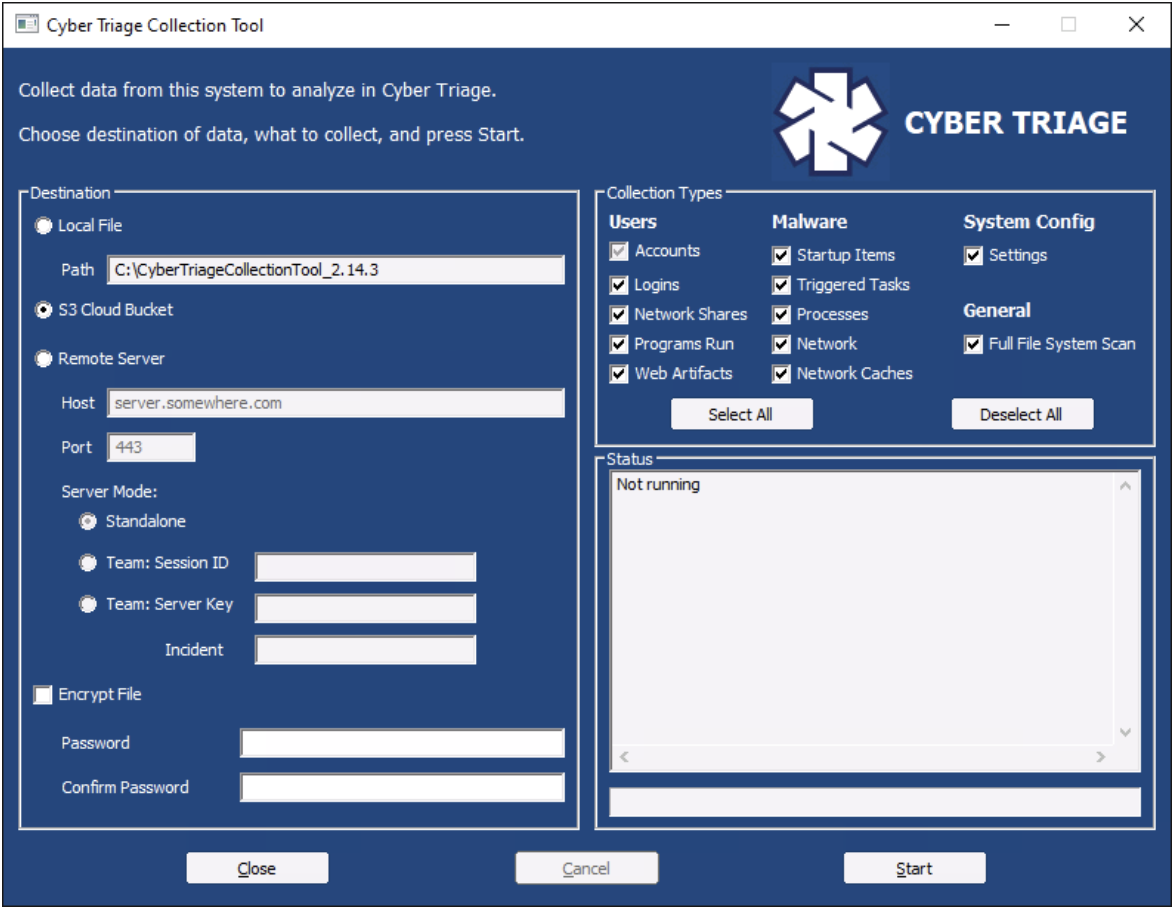Click the 'Malware' column heading
The image size is (1174, 908).
(x=809, y=222)
